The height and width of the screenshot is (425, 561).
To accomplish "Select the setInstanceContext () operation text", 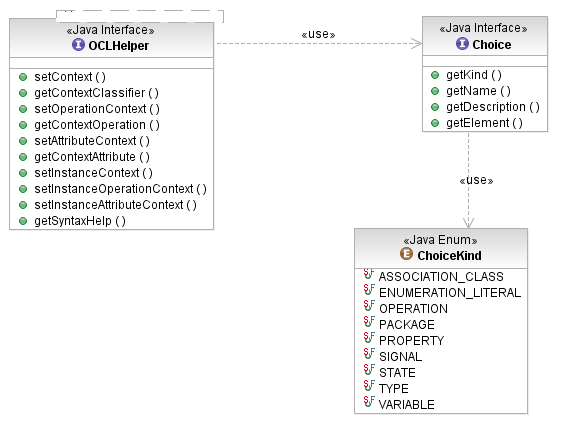I will coord(93,173).
